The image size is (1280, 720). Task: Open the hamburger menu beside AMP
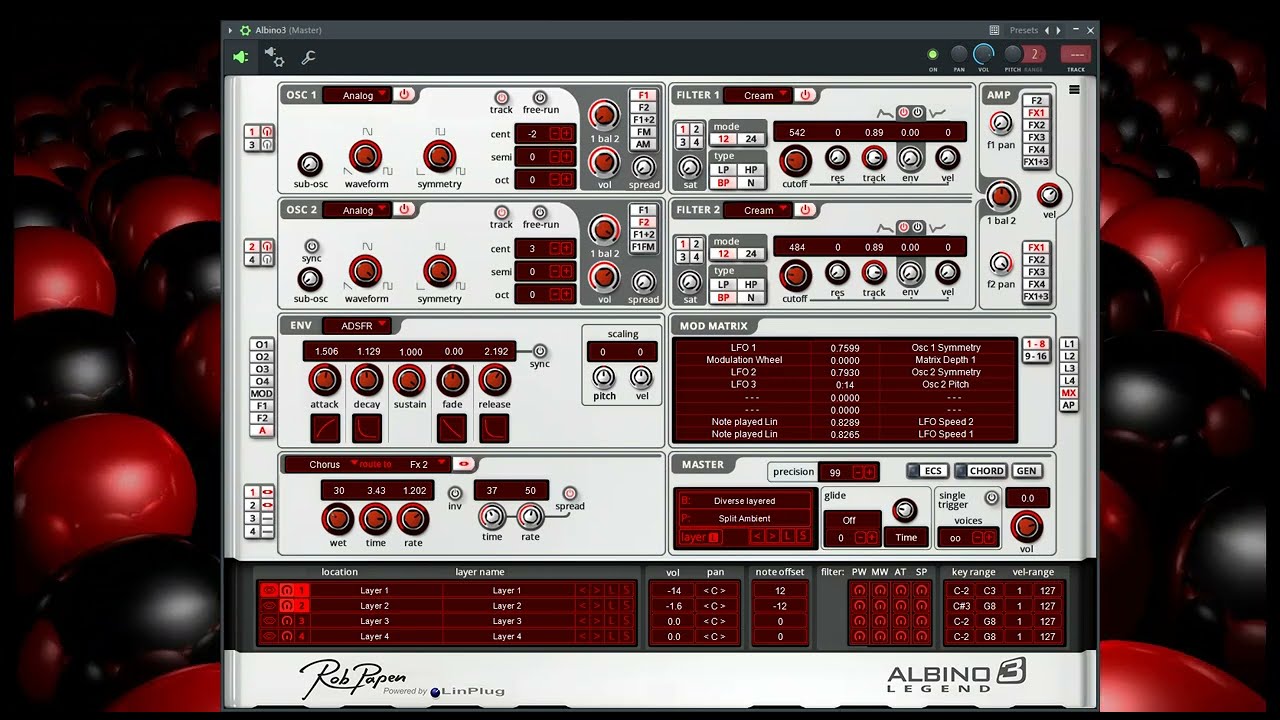pyautogui.click(x=1074, y=90)
